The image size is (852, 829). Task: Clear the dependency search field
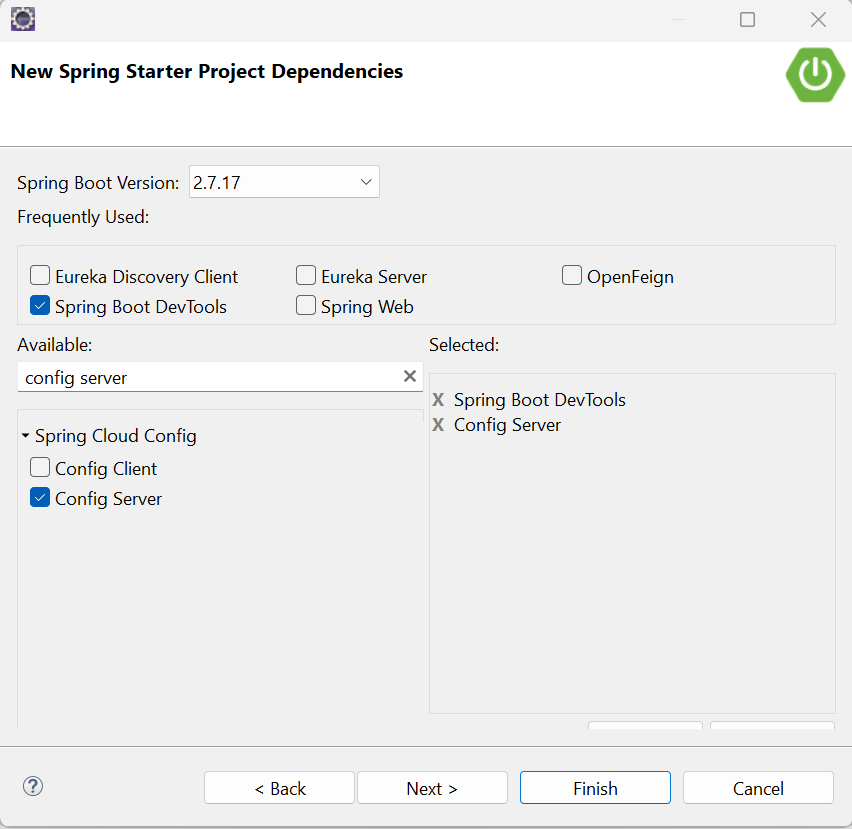pos(409,377)
